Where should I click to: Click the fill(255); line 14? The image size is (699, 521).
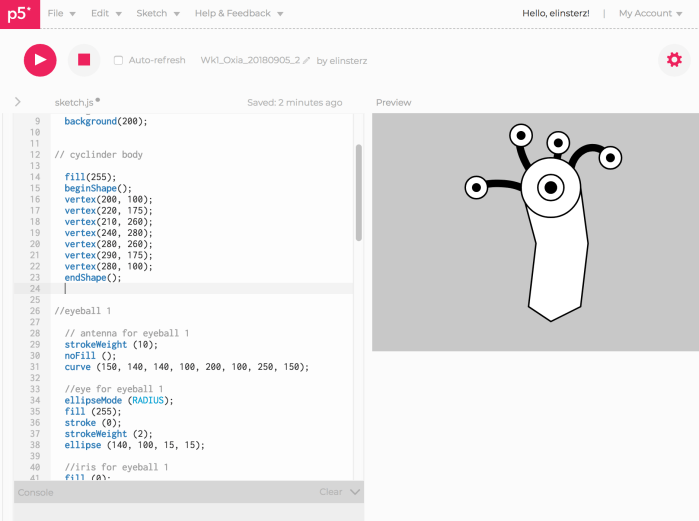(90, 177)
